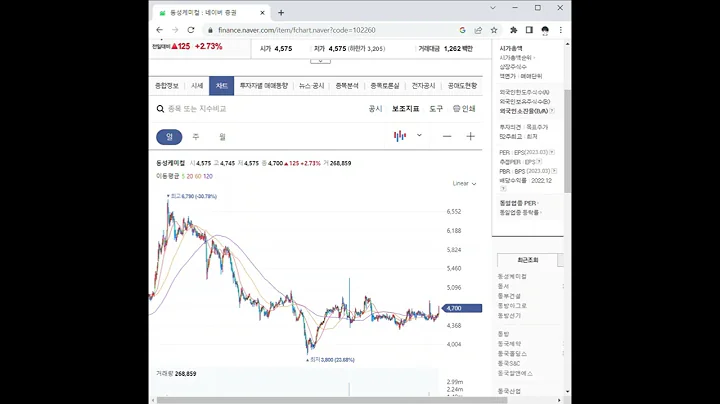Open 동국S&C from the recent list
Screen dimensions: 720x404
(x=509, y=363)
